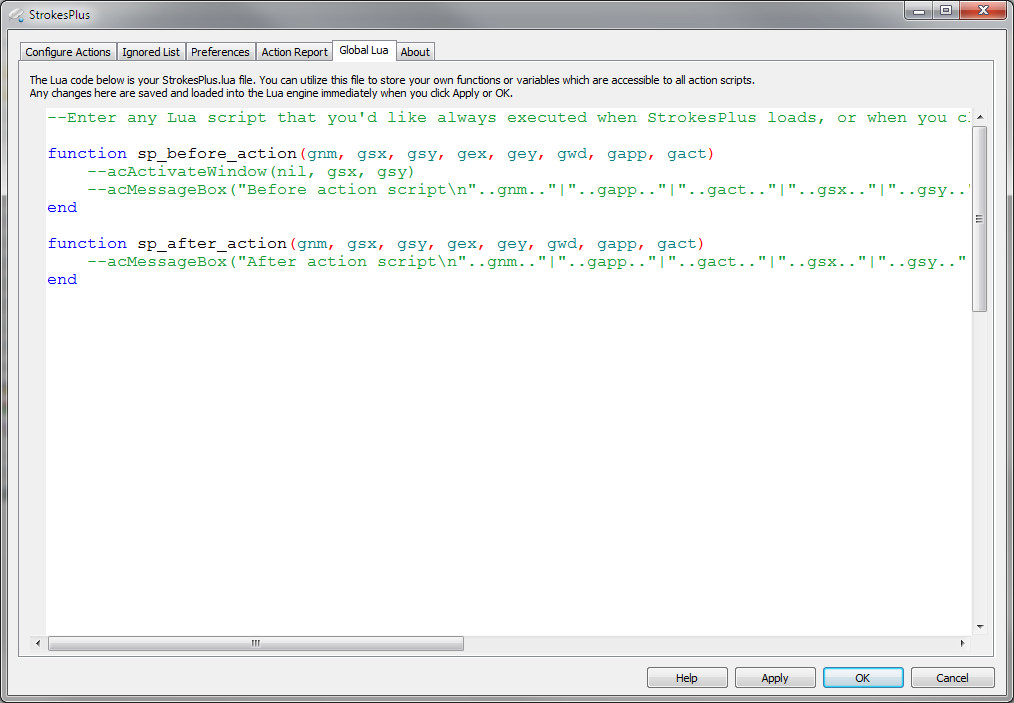
Task: Click the sp_after_action function name
Action: point(211,244)
